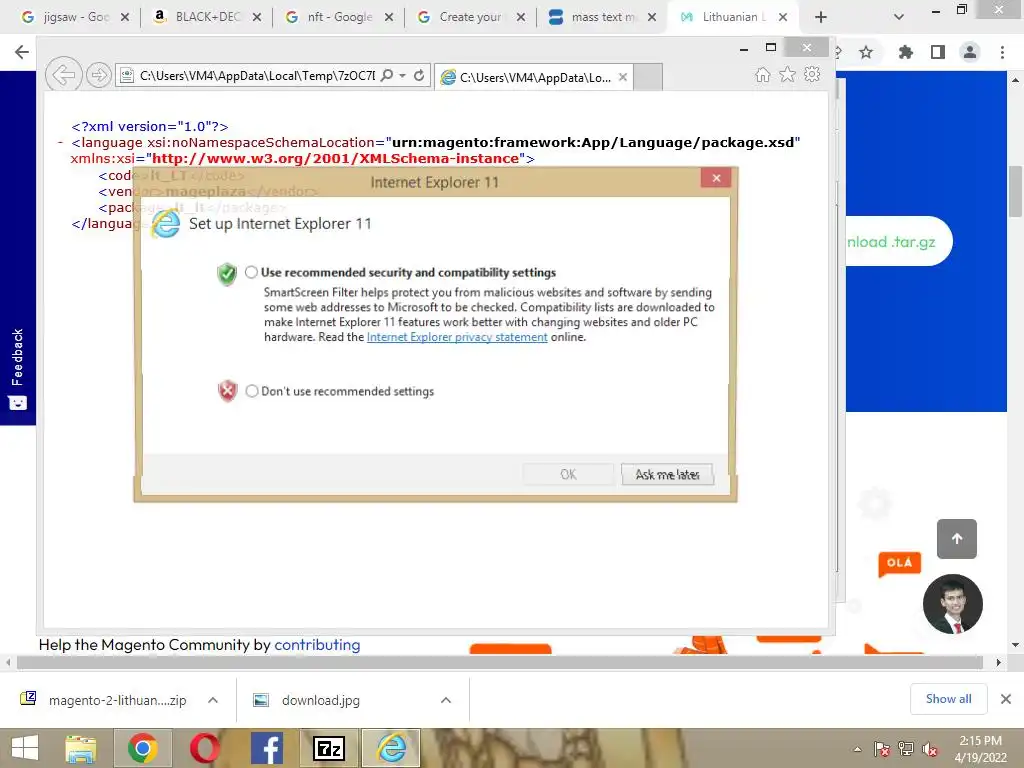
Task: Expand options for download.jpg download
Action: coord(446,700)
